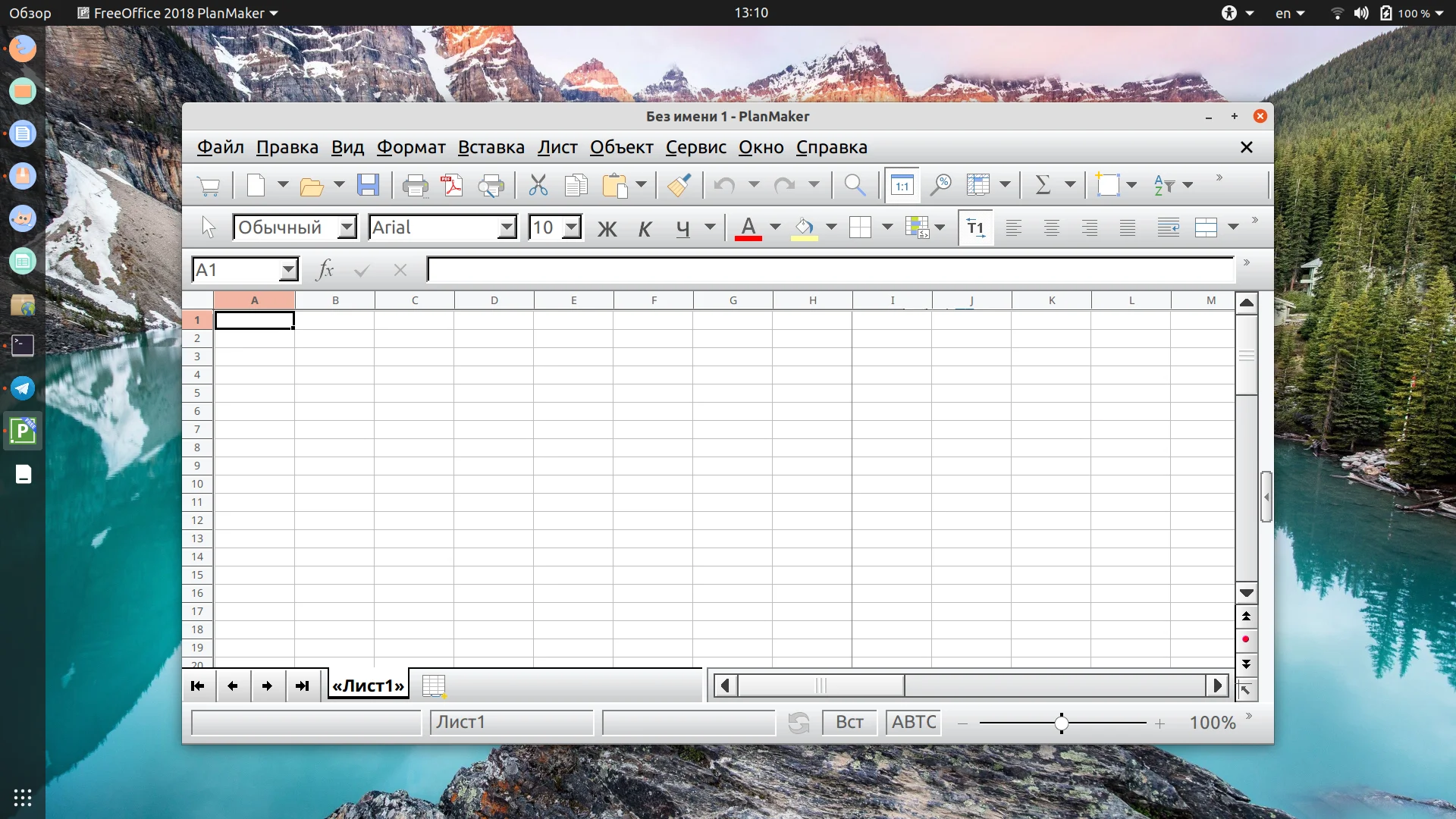Toggle actual size 1:1 view
The image size is (1456, 819).
pyautogui.click(x=902, y=185)
